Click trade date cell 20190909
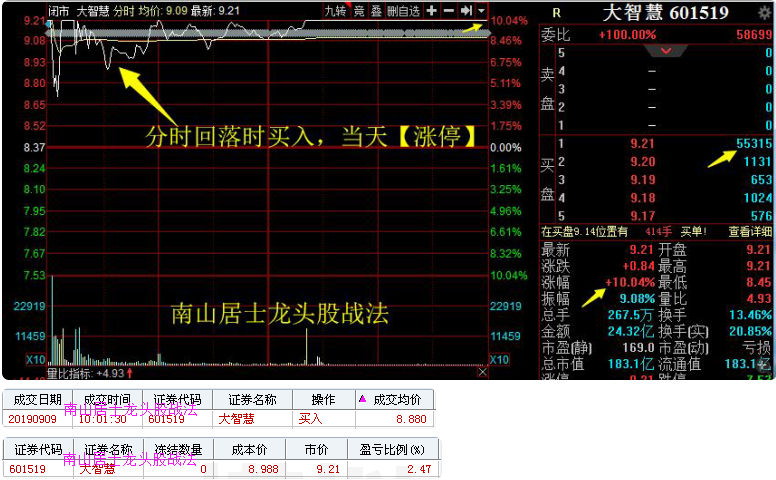The width and height of the screenshot is (776, 480). [x=32, y=419]
